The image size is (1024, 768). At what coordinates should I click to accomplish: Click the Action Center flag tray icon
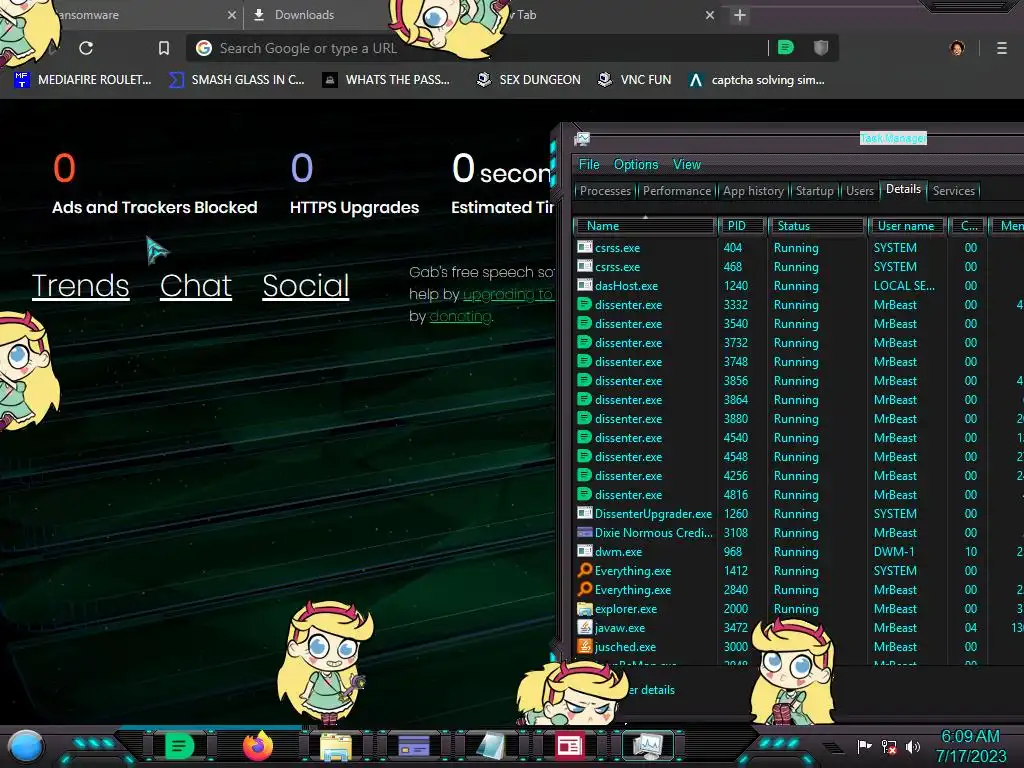click(864, 746)
